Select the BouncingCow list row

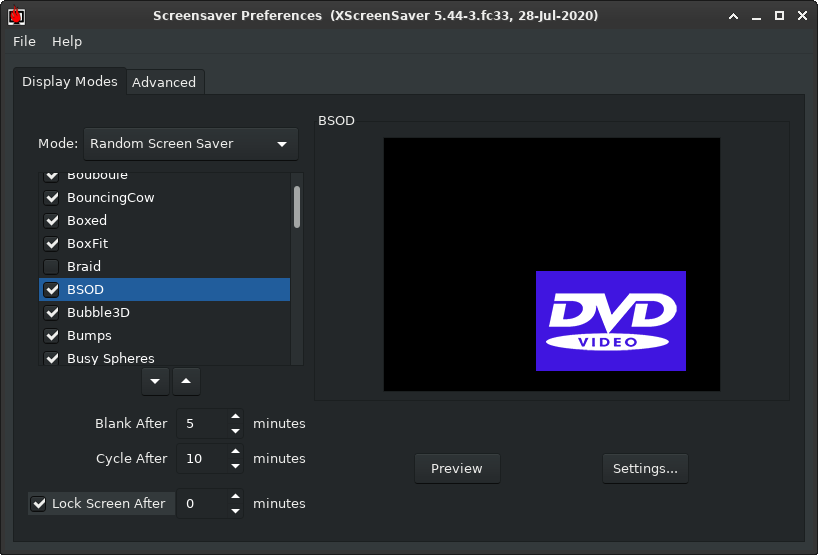pyautogui.click(x=164, y=198)
